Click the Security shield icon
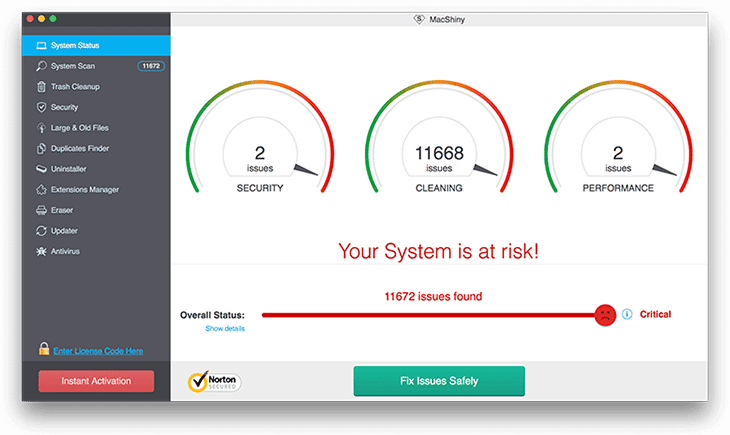This screenshot has height=435, width=730. 41,107
